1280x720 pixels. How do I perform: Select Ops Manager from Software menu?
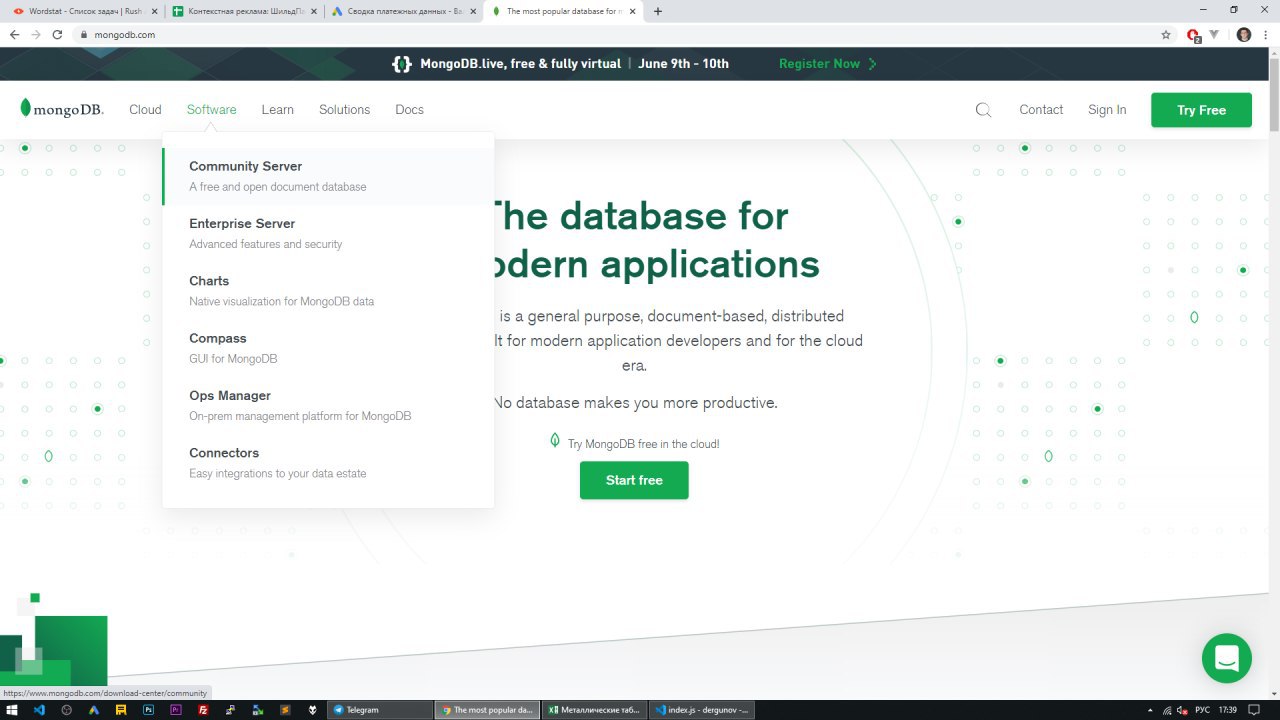(328, 405)
